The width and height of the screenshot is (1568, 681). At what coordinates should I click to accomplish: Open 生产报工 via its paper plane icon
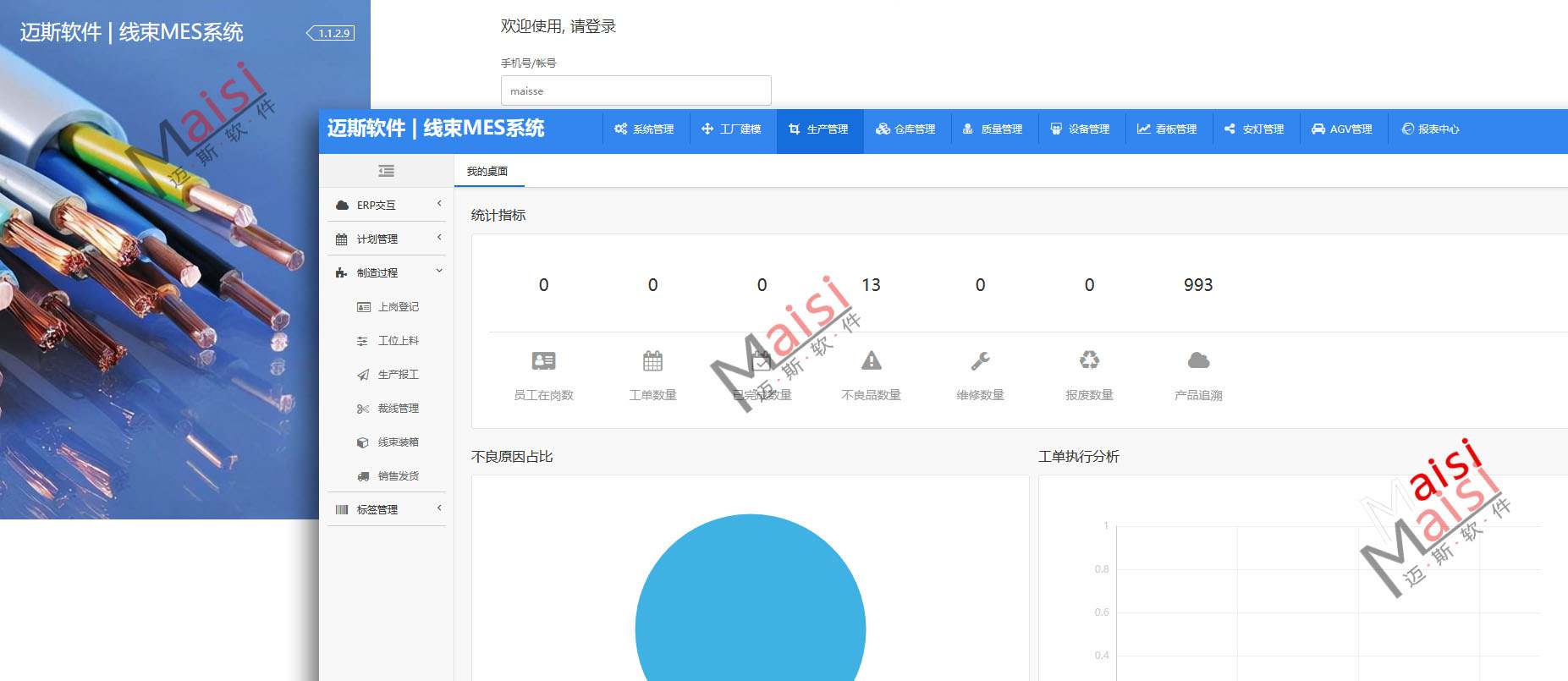pos(363,375)
